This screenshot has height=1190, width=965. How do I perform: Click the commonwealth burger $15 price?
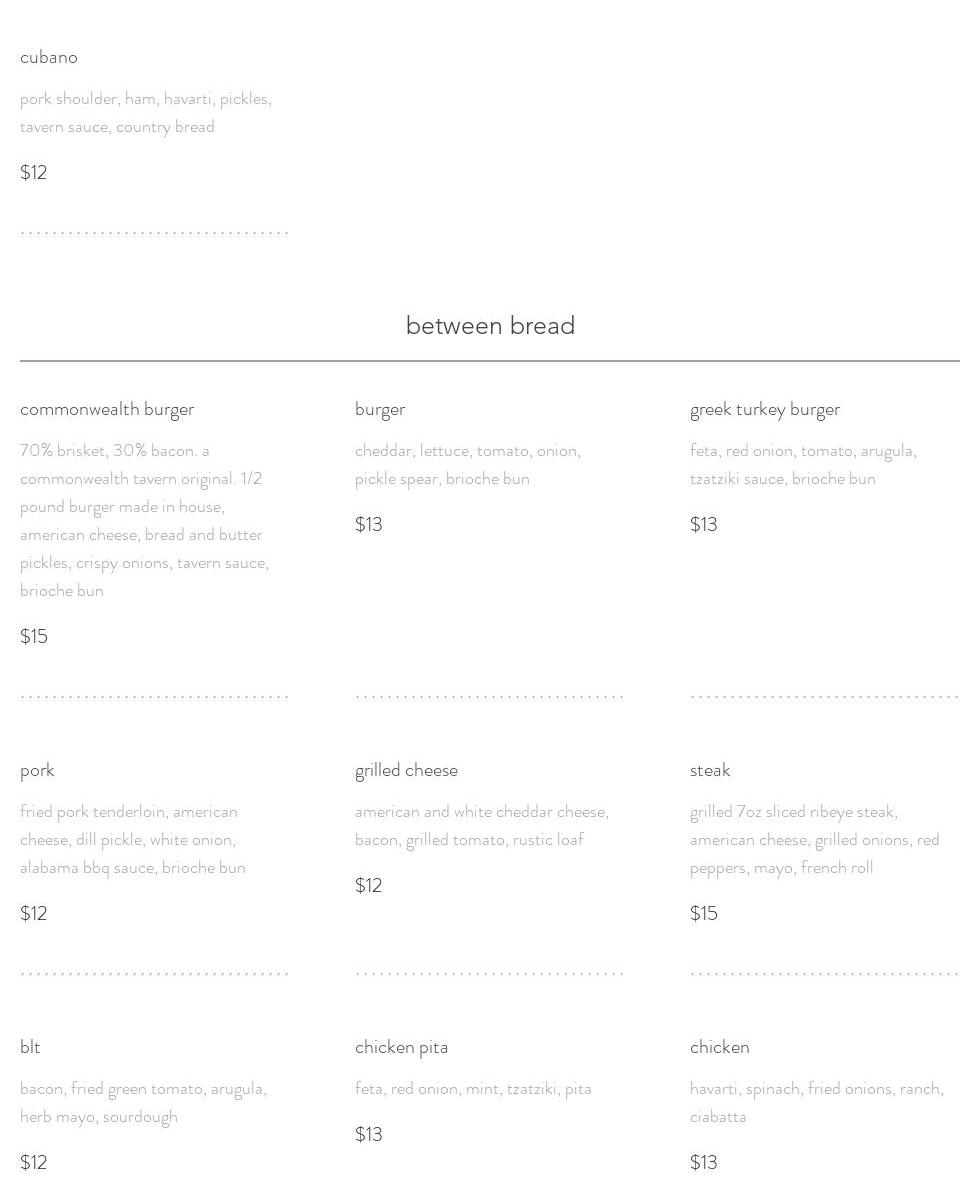tap(34, 636)
